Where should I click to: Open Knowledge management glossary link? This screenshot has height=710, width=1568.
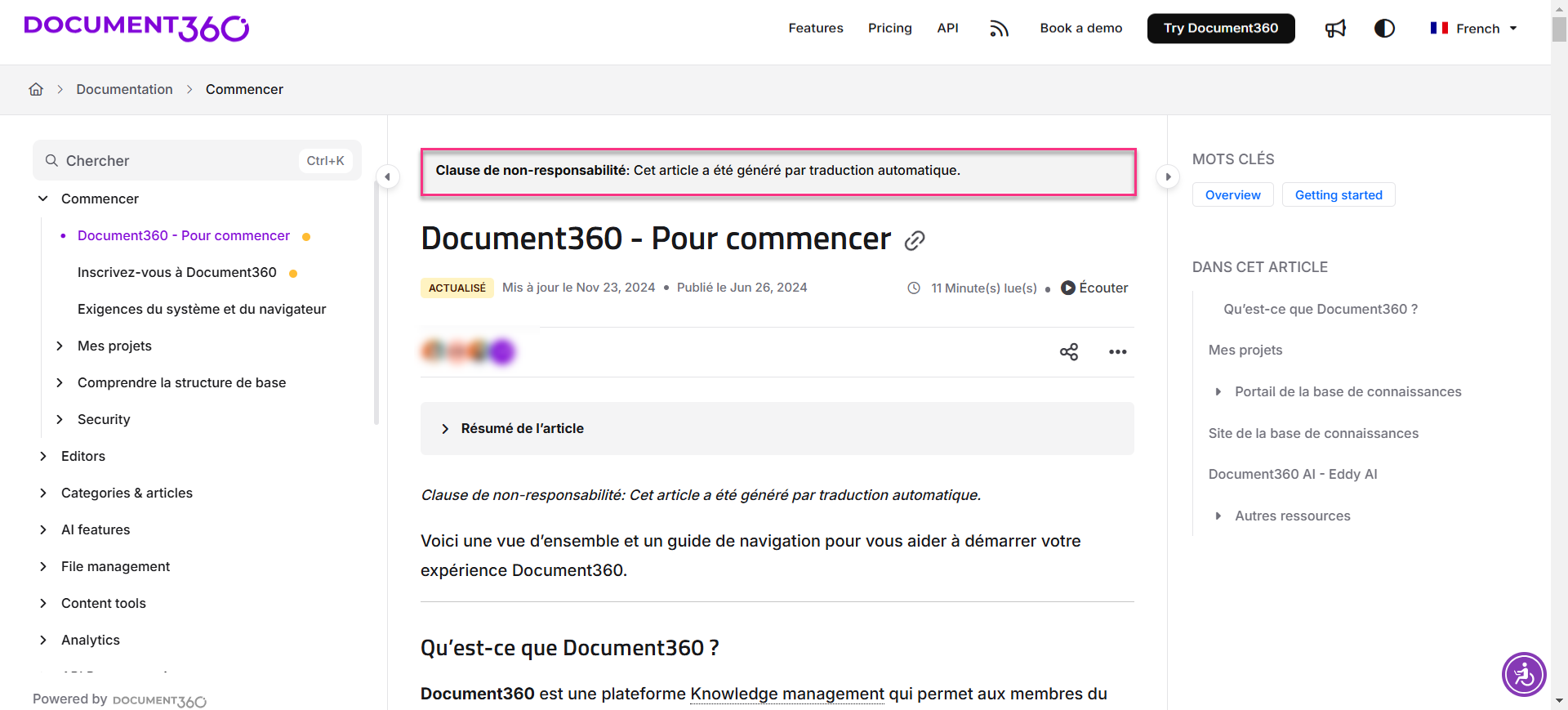coord(787,694)
